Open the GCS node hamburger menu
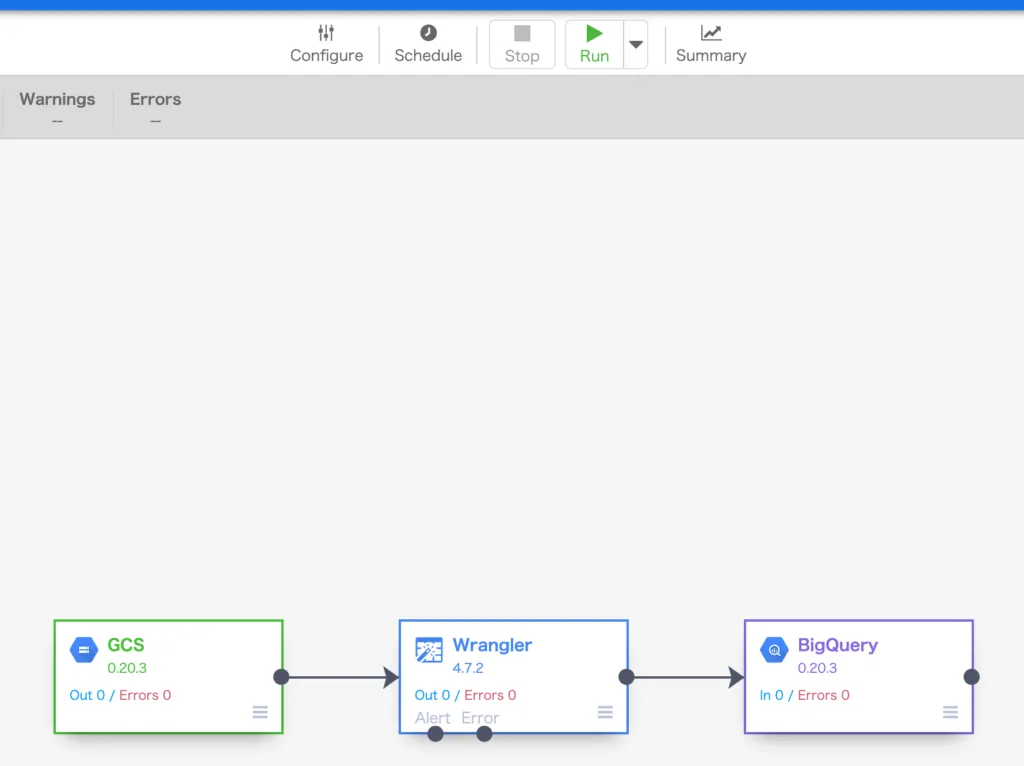Screen dimensions: 1024x766 260,712
